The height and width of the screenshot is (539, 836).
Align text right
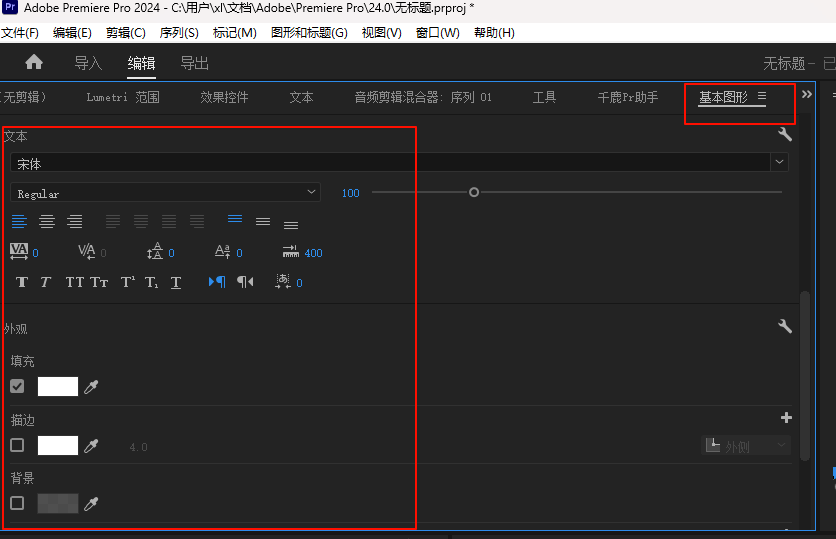click(75, 221)
